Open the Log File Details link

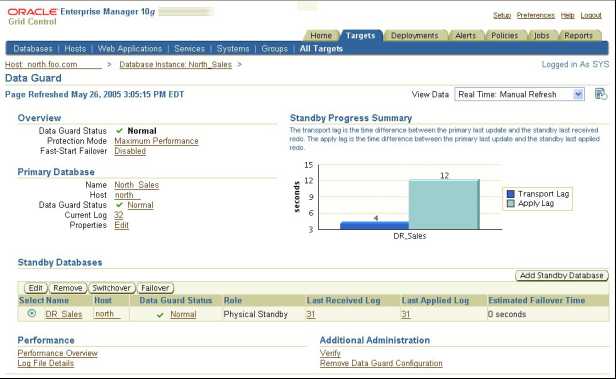[x=46, y=363]
